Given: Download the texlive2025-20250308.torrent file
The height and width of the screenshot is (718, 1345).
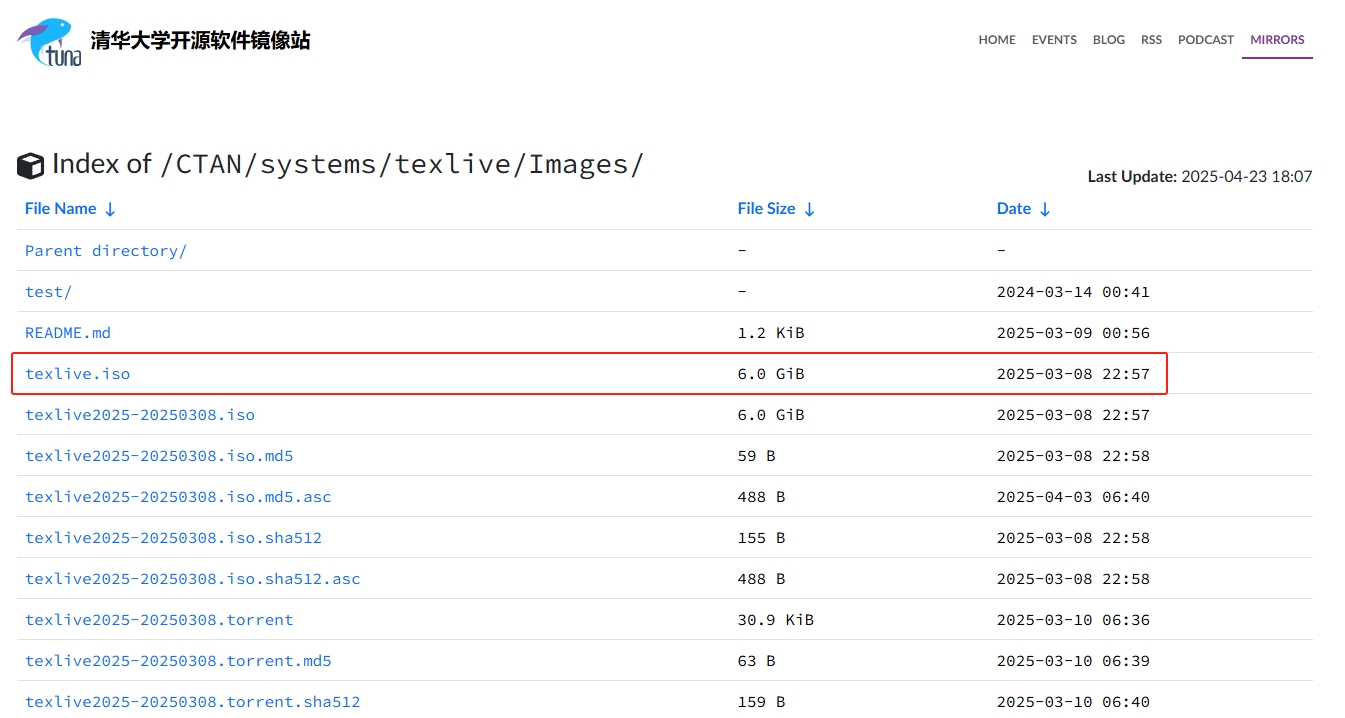Looking at the screenshot, I should pos(159,620).
